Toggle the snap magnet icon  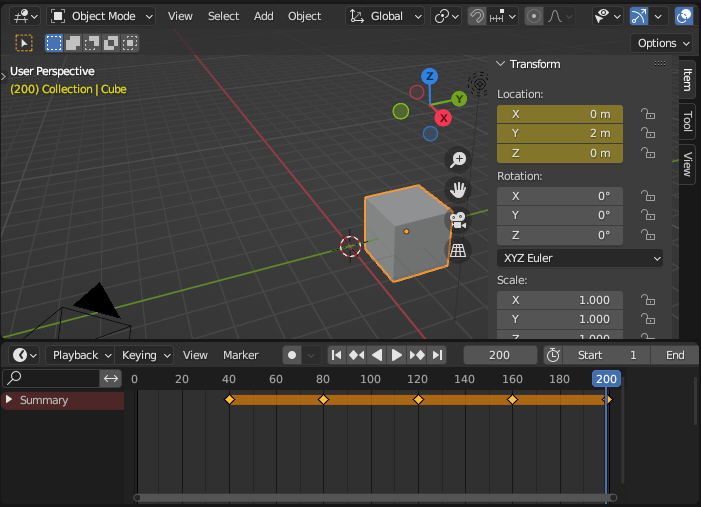[x=478, y=16]
